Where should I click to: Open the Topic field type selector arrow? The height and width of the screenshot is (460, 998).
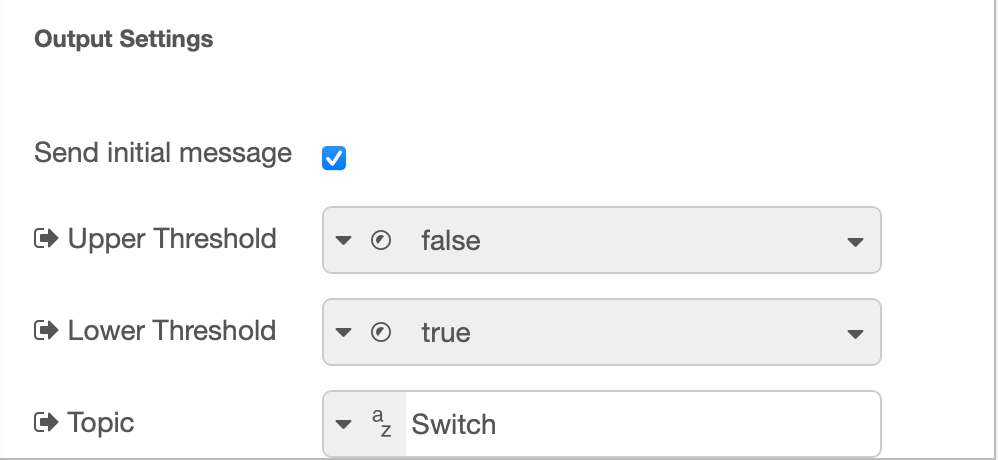point(344,425)
